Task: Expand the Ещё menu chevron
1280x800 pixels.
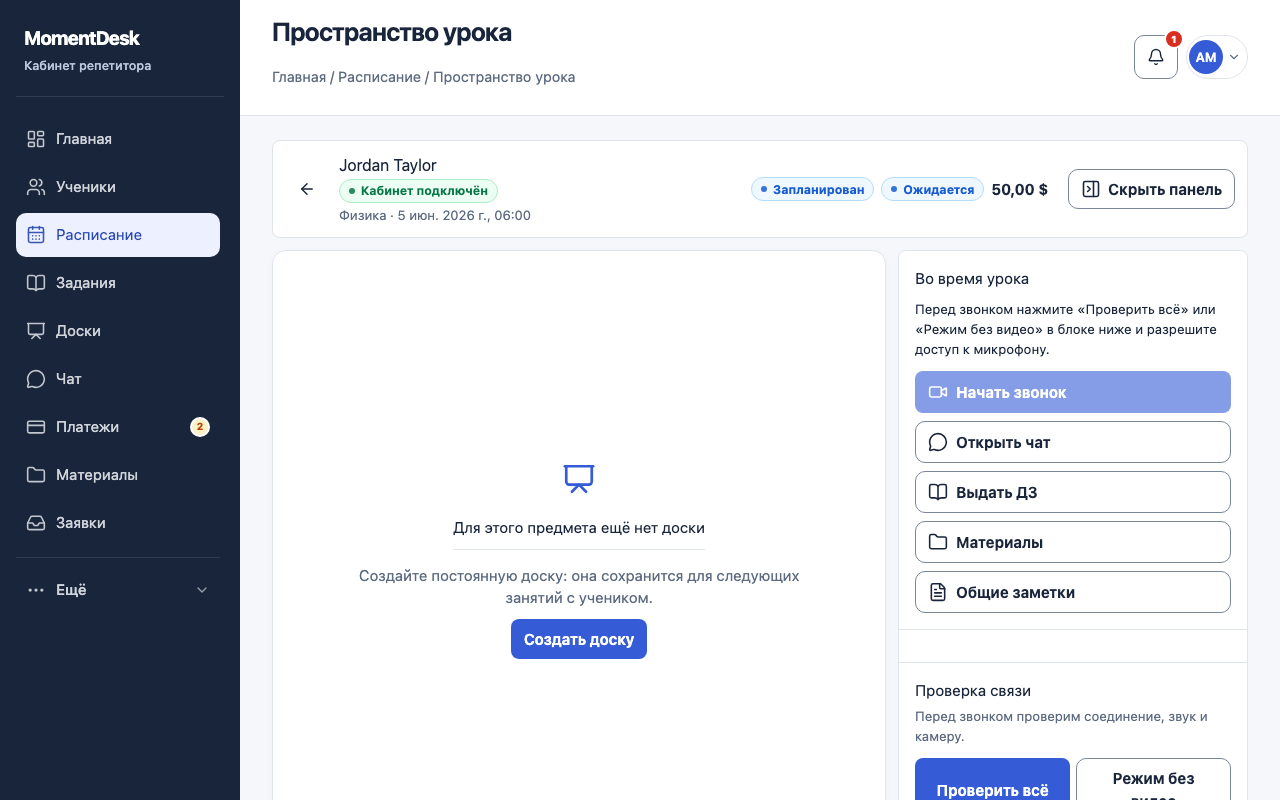Action: coord(202,590)
